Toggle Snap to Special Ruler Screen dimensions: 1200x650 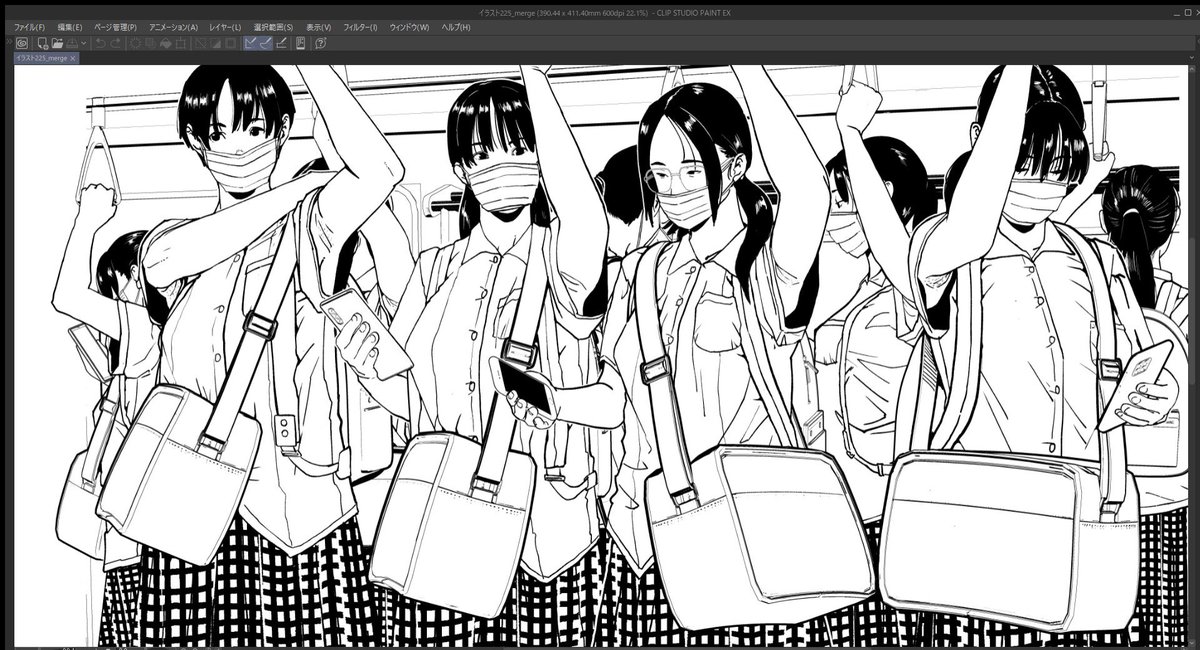[x=266, y=43]
